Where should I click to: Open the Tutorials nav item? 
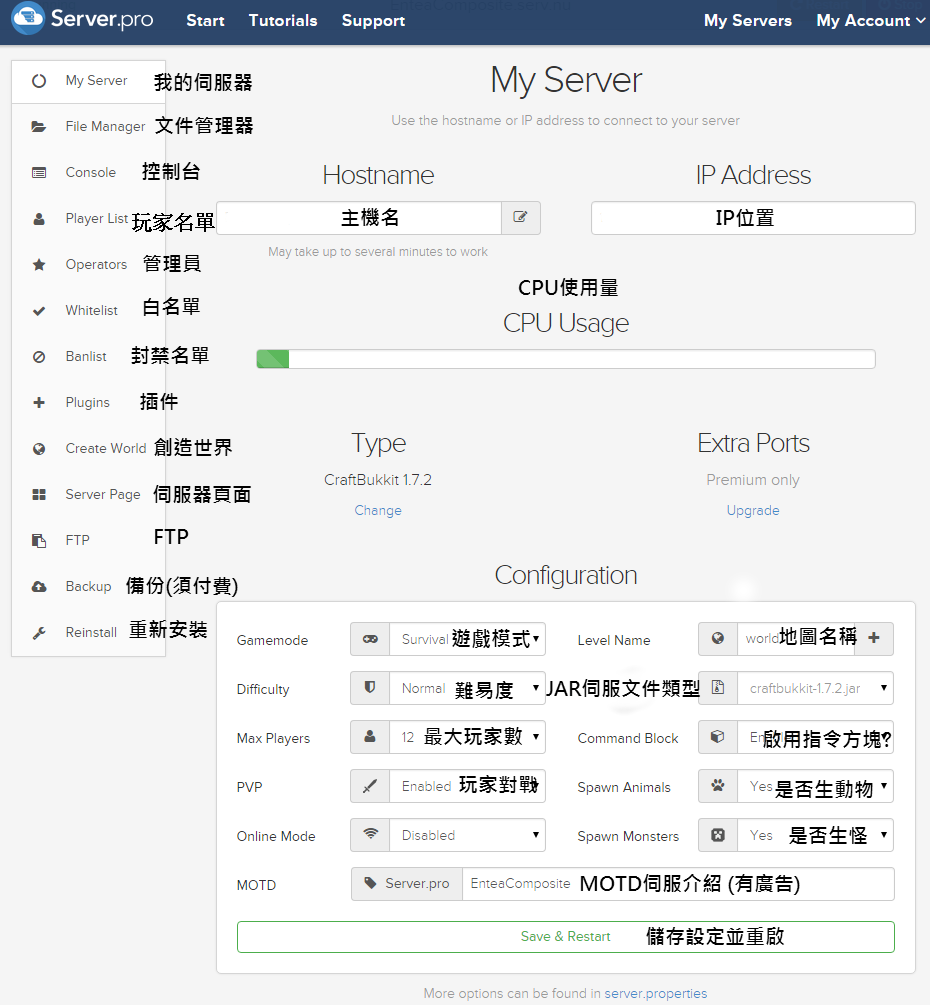tap(283, 21)
